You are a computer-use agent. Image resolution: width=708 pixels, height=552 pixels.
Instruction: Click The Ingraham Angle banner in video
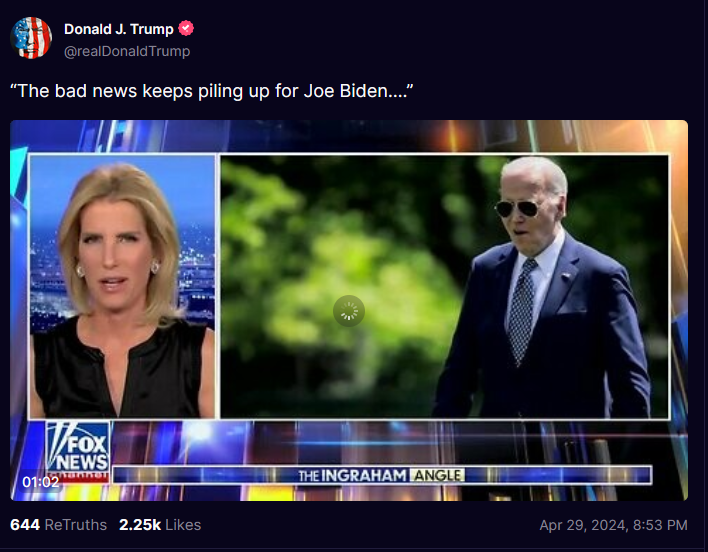point(382,475)
